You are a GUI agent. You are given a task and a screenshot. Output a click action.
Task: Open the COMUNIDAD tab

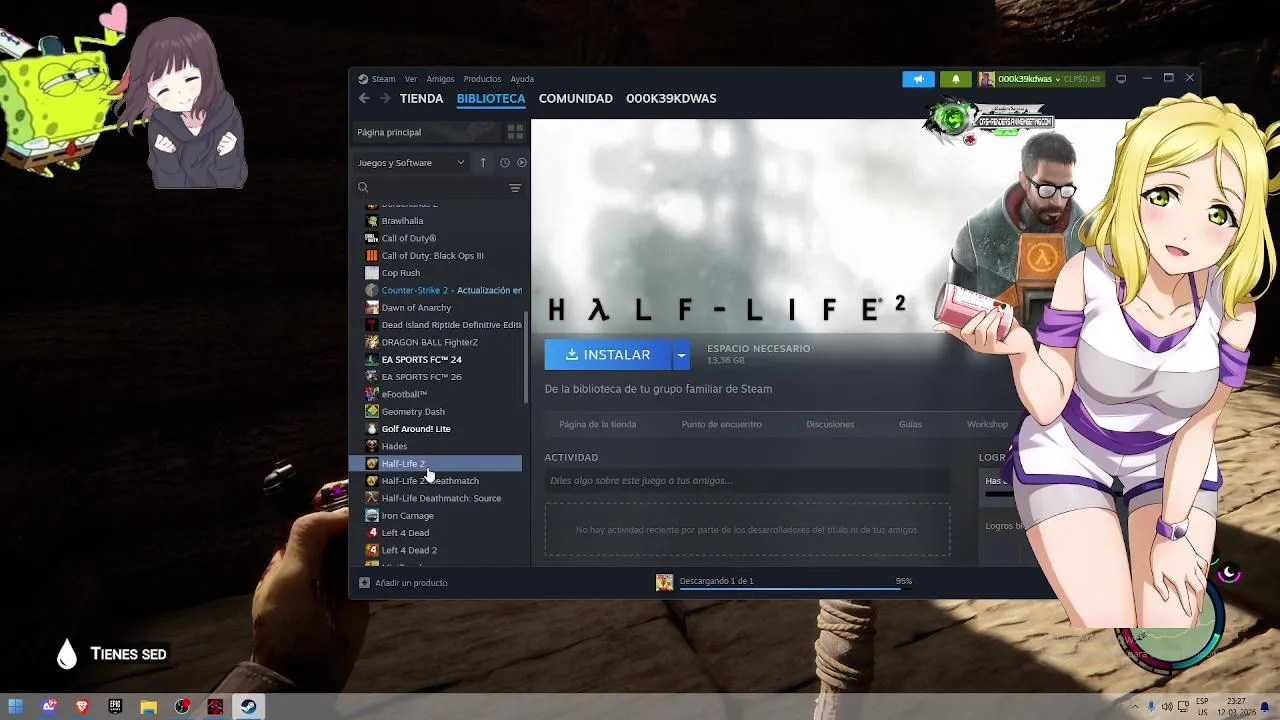coord(576,98)
